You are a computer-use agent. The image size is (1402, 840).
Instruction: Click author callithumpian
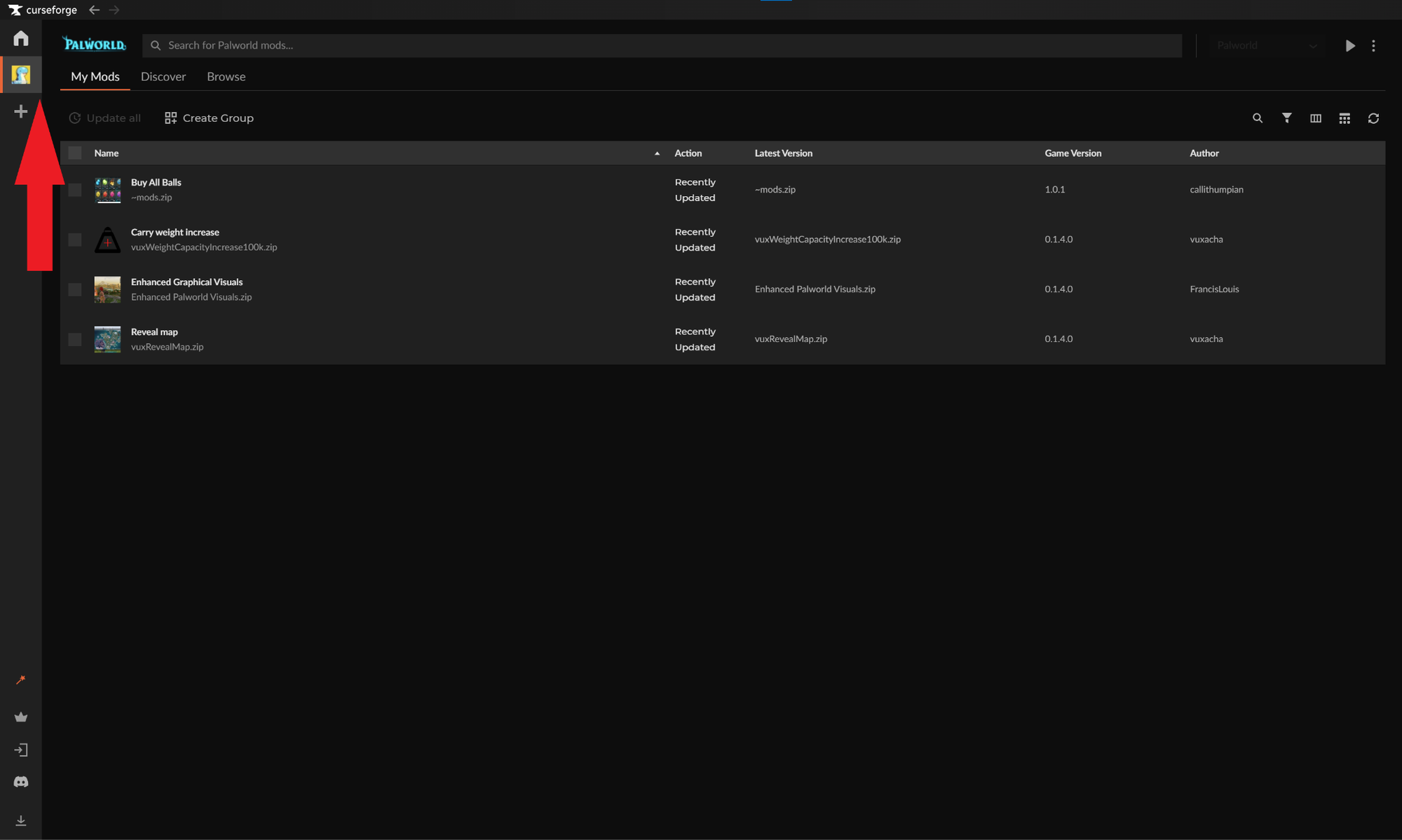point(1216,190)
